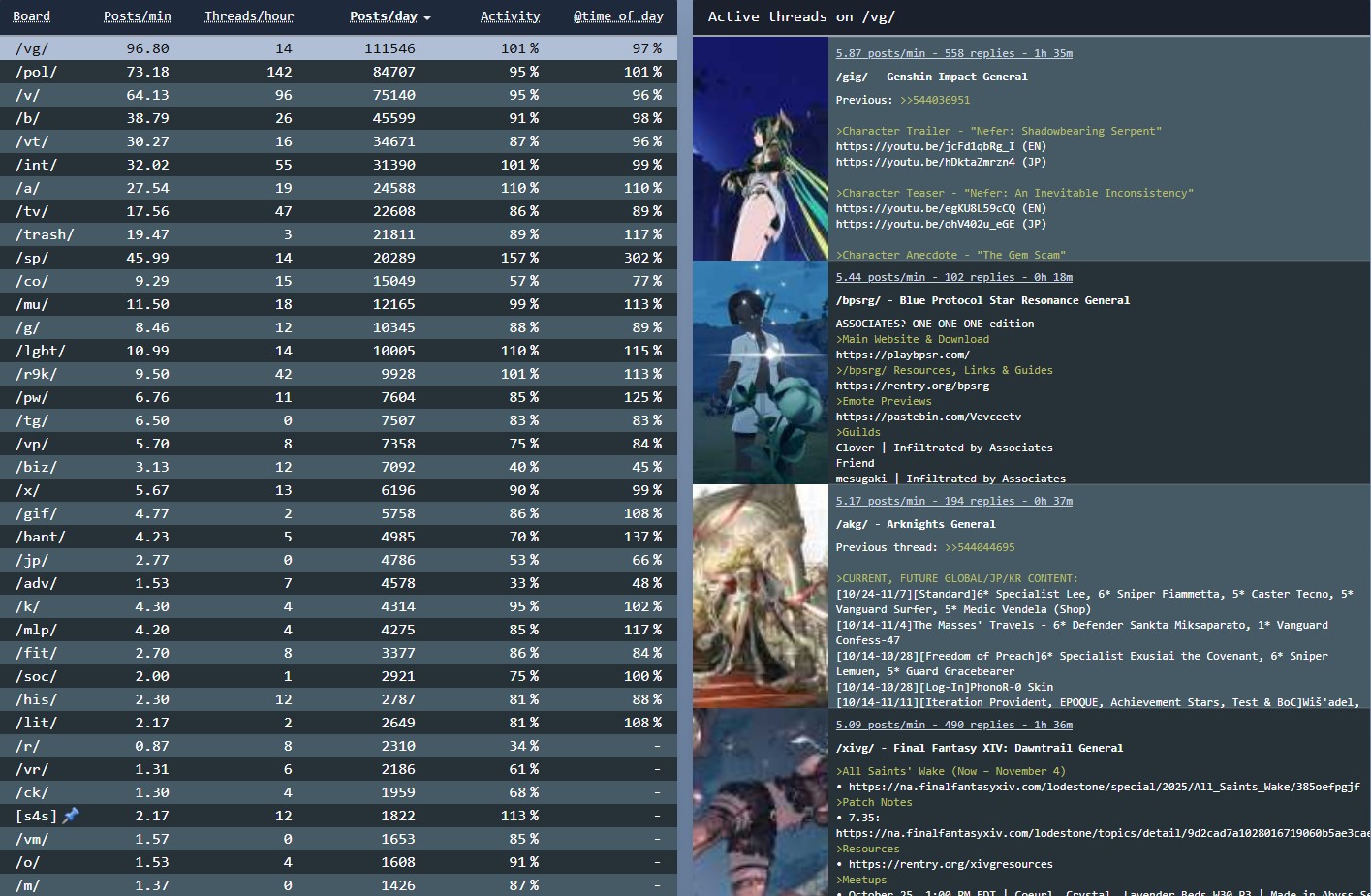Select the /a/ board row
Image resolution: width=1371 pixels, height=896 pixels.
coord(338,188)
